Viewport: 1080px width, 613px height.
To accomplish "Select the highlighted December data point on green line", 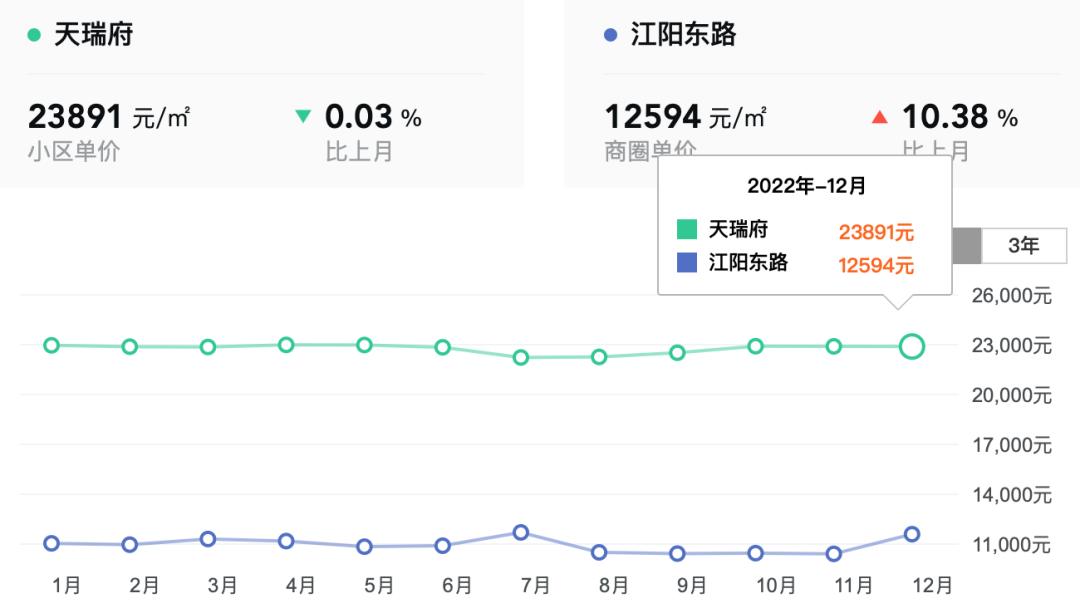I will [911, 347].
